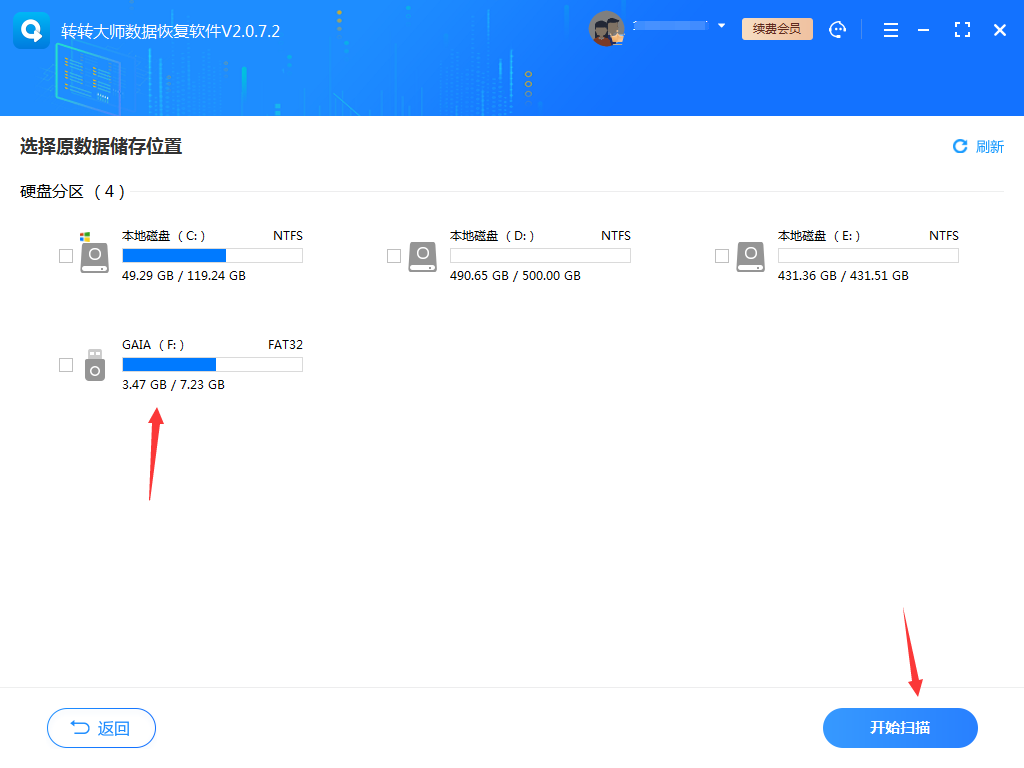Open the account dropdown next to the username
1024x768 pixels.
click(x=722, y=26)
